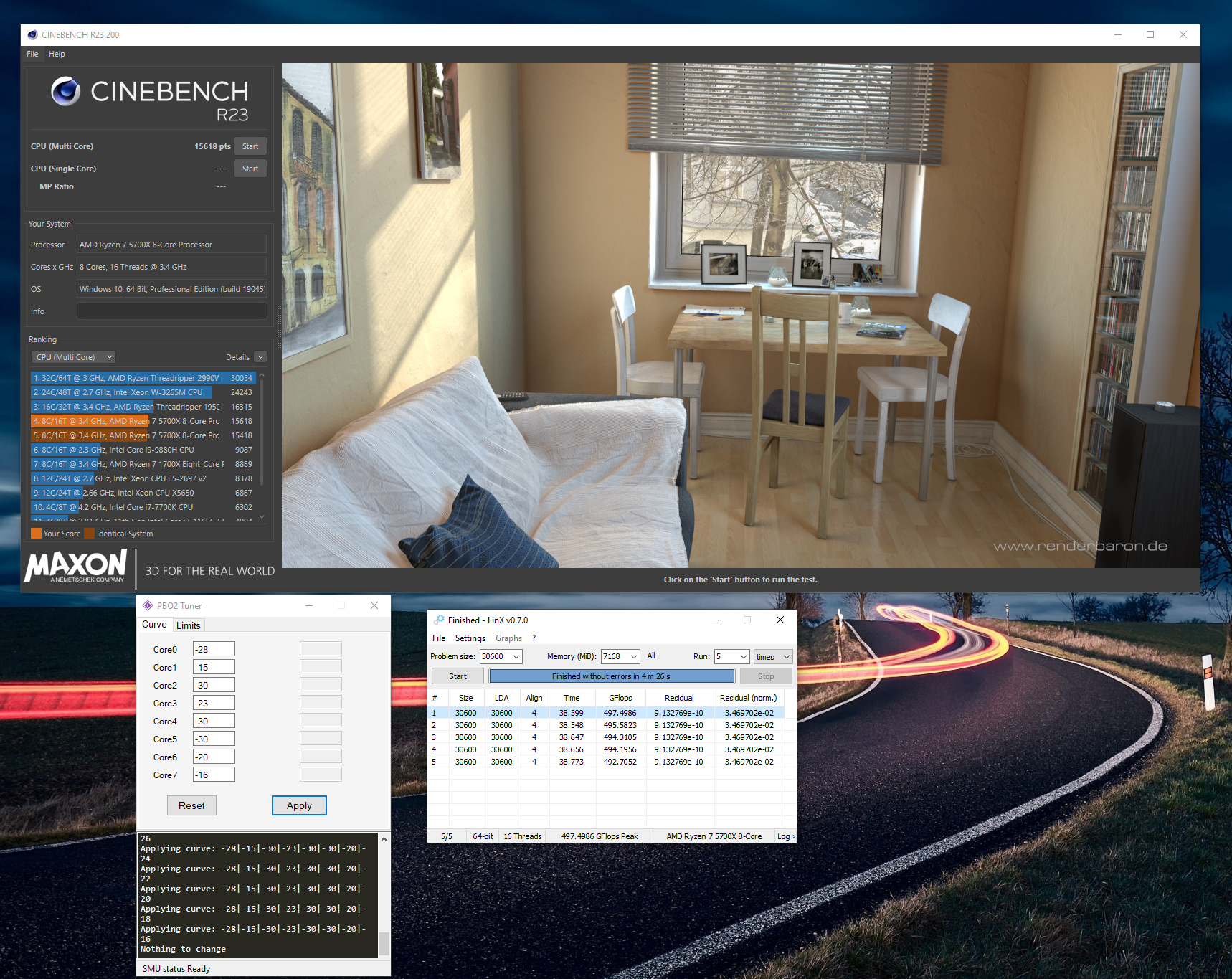Sort LinX results by Time column
Screen dimensions: 1232x979
(x=572, y=698)
